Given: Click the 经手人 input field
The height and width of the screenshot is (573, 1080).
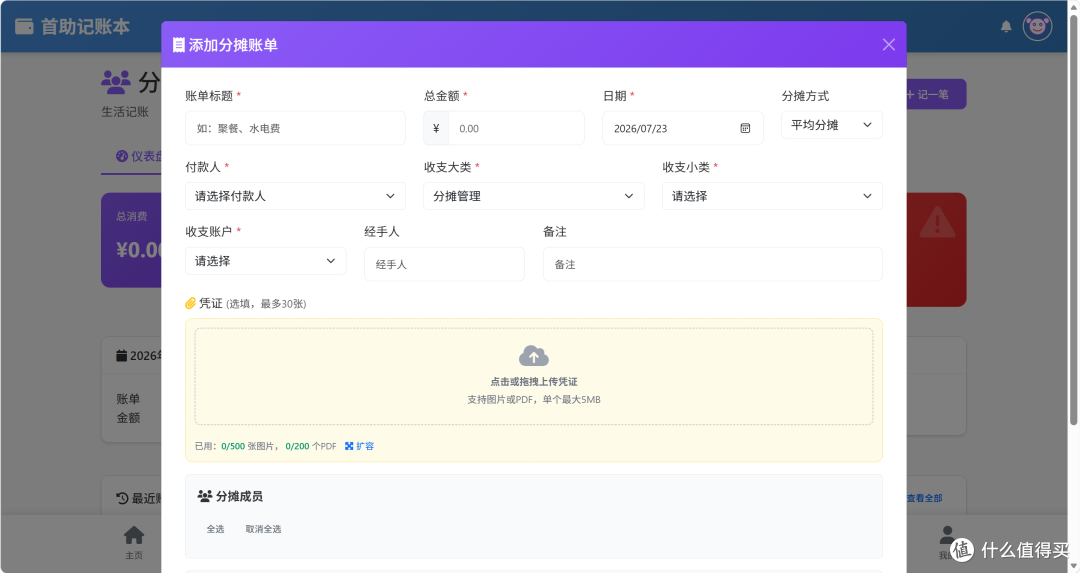Looking at the screenshot, I should (x=444, y=264).
